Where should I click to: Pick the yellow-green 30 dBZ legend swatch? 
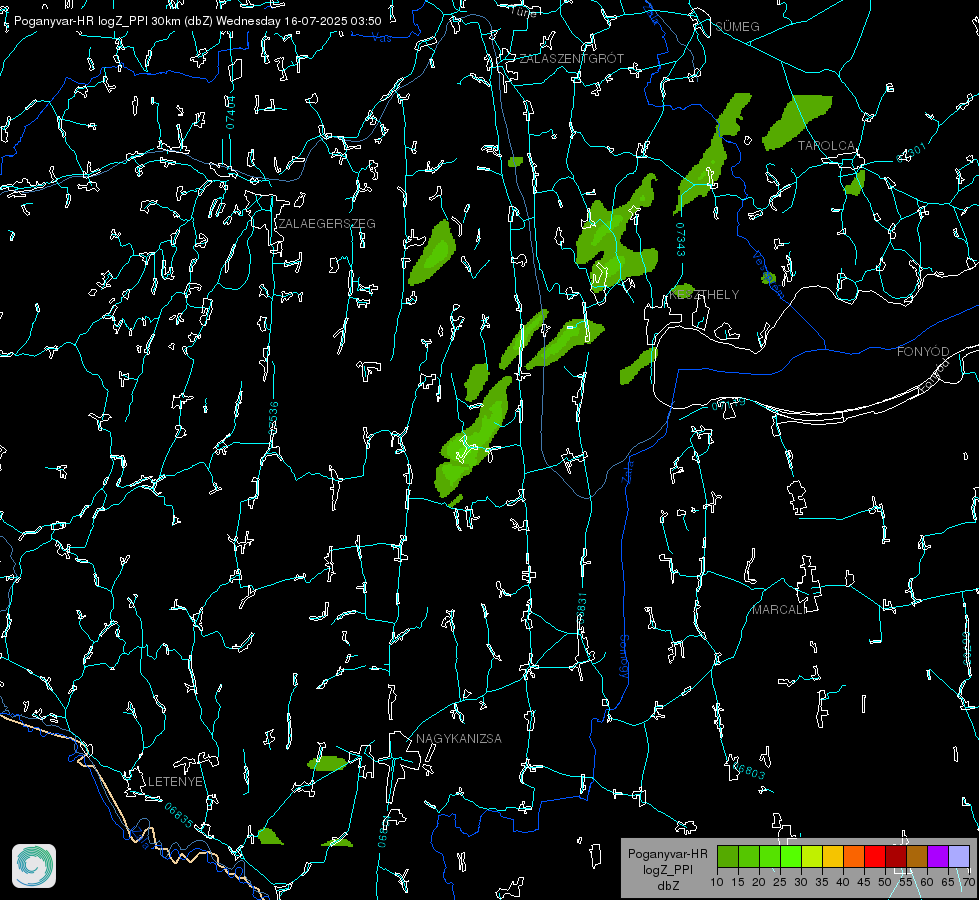coord(812,856)
